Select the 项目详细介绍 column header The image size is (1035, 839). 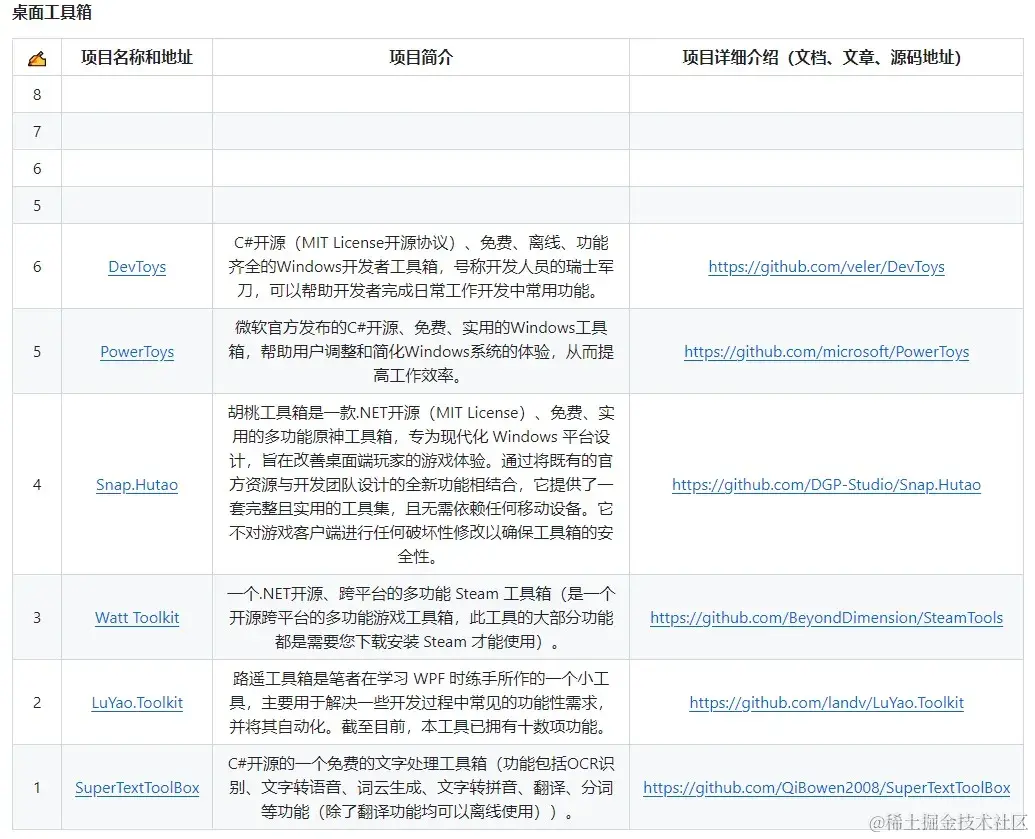click(826, 57)
